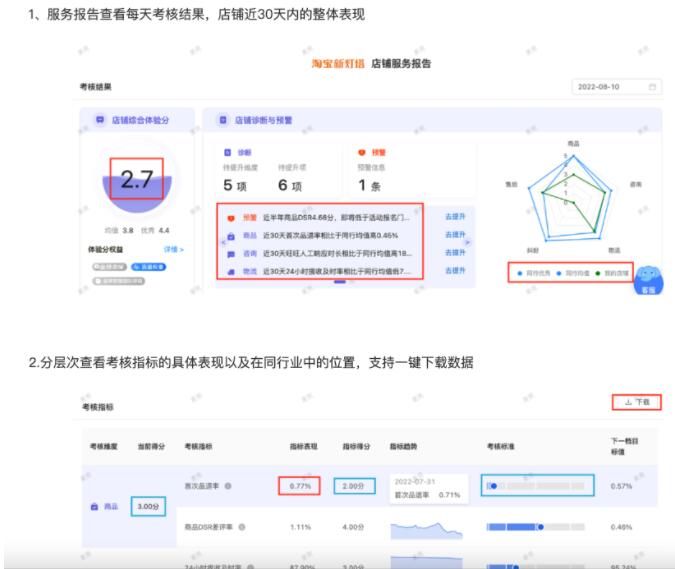The image size is (675, 569).
Task: Click the 咨询 axis label on the radar chart
Action: [x=636, y=184]
